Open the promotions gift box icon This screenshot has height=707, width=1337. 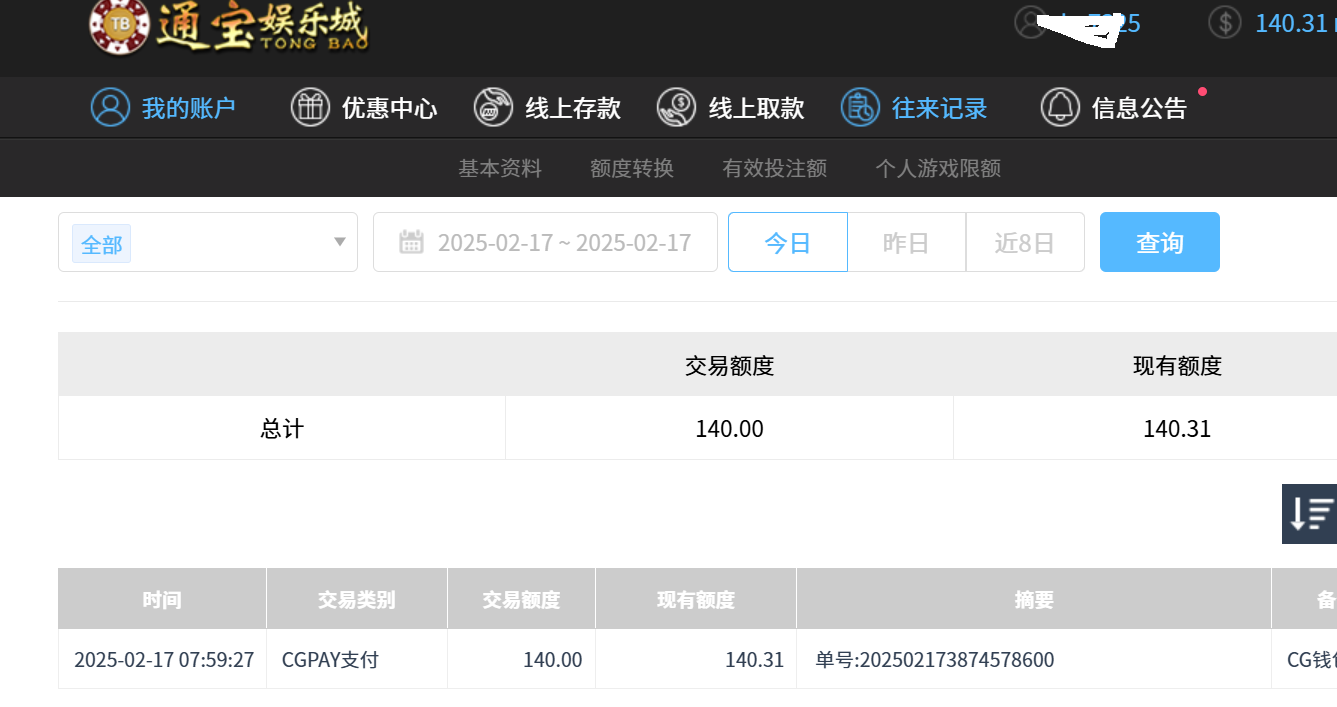[x=310, y=107]
